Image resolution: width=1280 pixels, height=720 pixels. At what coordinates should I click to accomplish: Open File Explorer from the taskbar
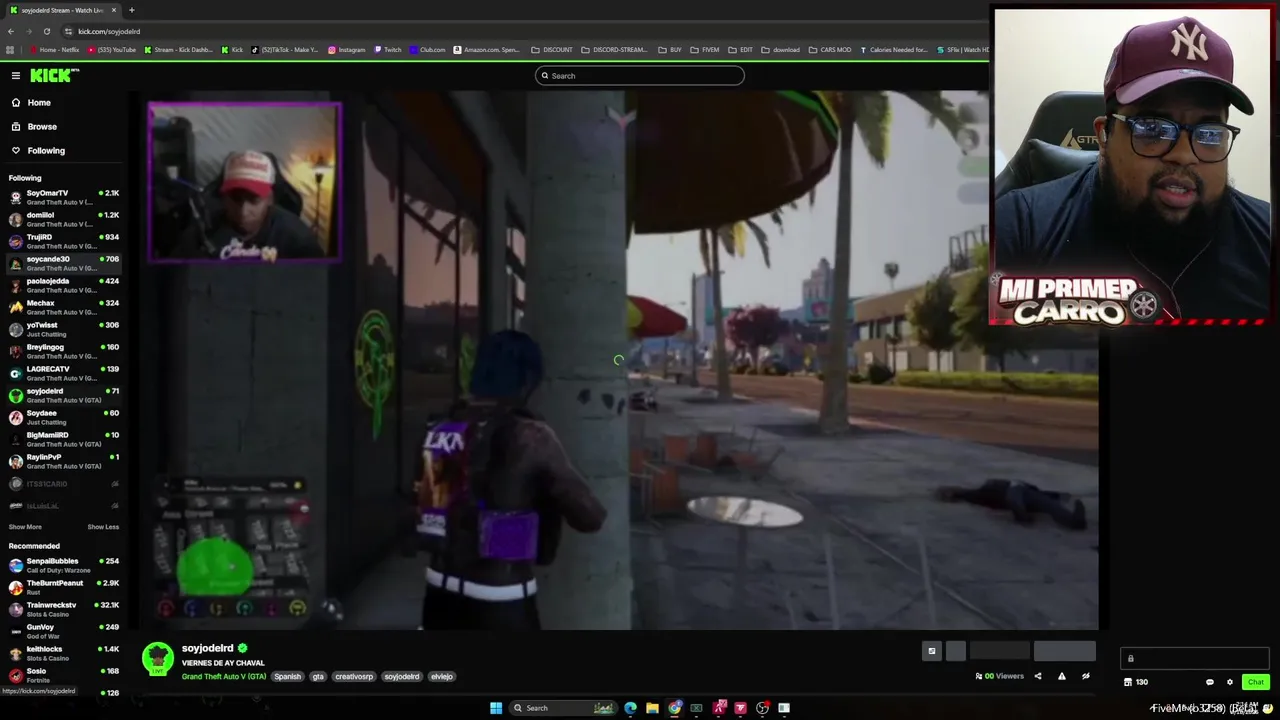652,708
